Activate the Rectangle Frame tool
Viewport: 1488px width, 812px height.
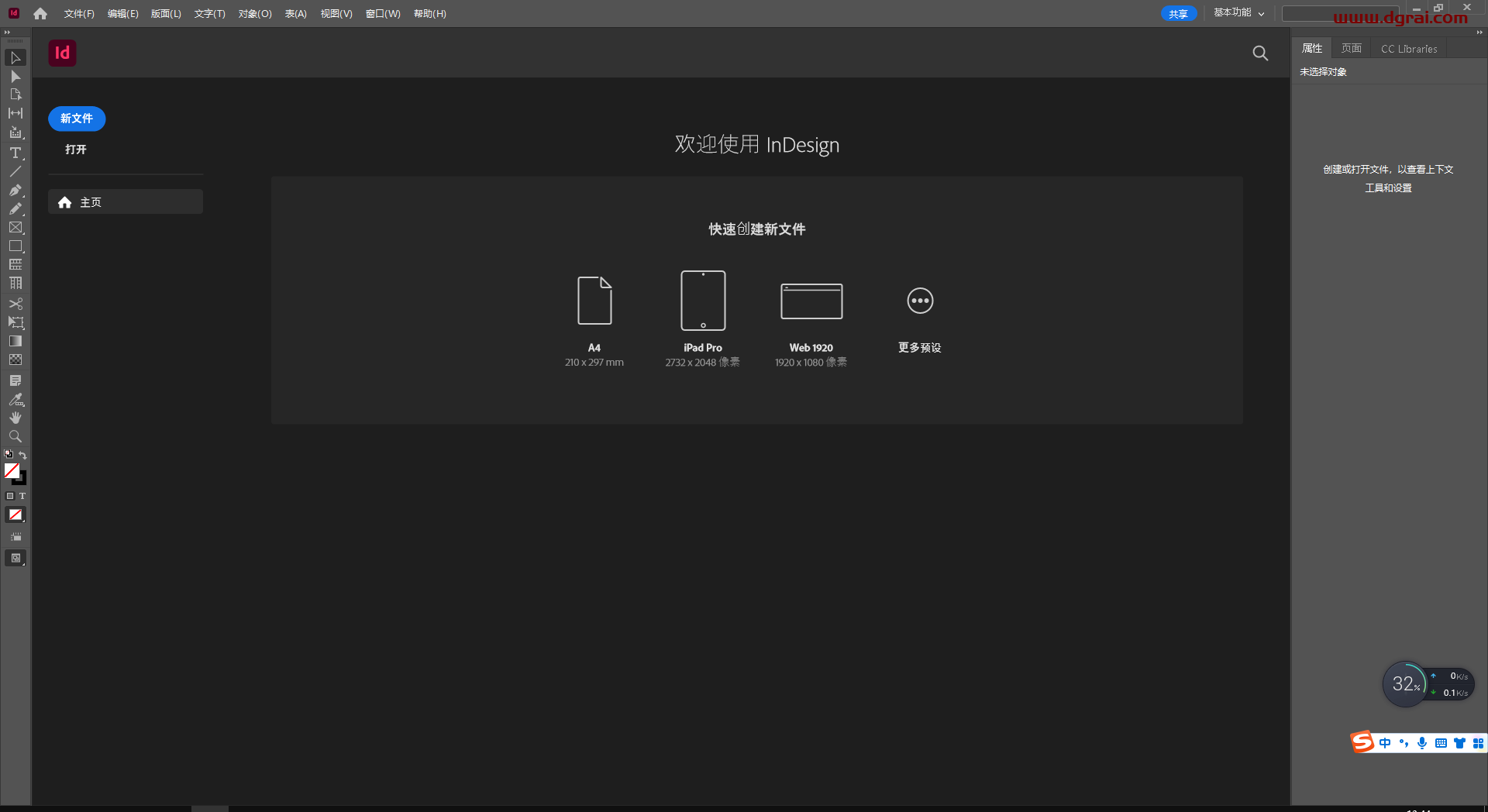coord(15,227)
